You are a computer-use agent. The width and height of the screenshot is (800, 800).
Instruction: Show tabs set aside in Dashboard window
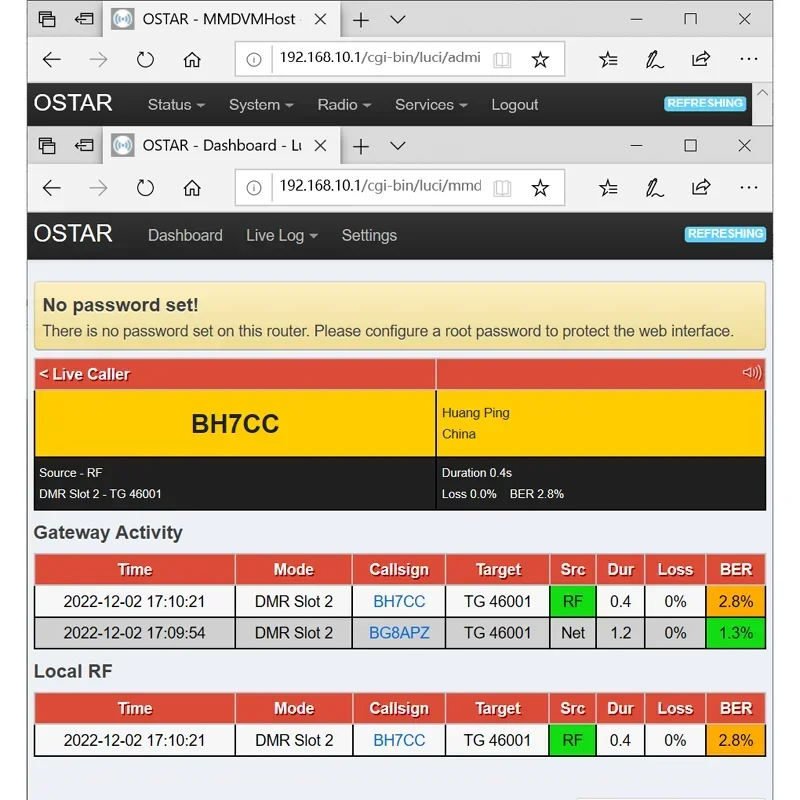pyautogui.click(x=47, y=146)
